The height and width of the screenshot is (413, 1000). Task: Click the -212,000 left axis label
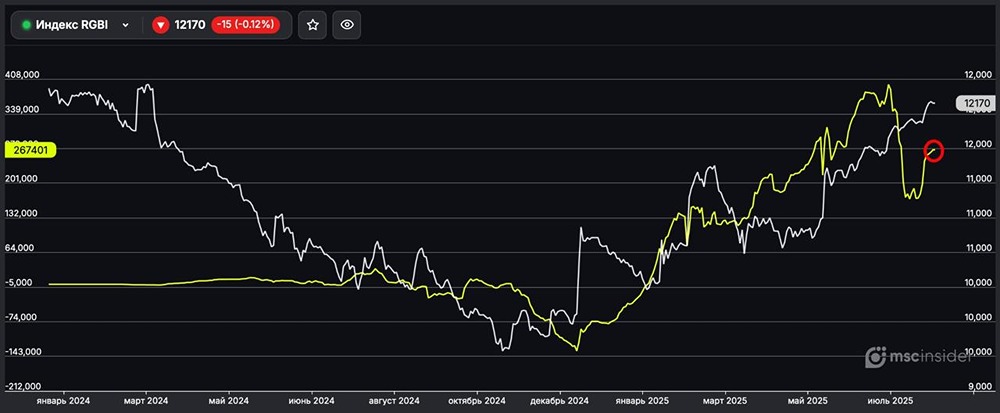point(22,387)
